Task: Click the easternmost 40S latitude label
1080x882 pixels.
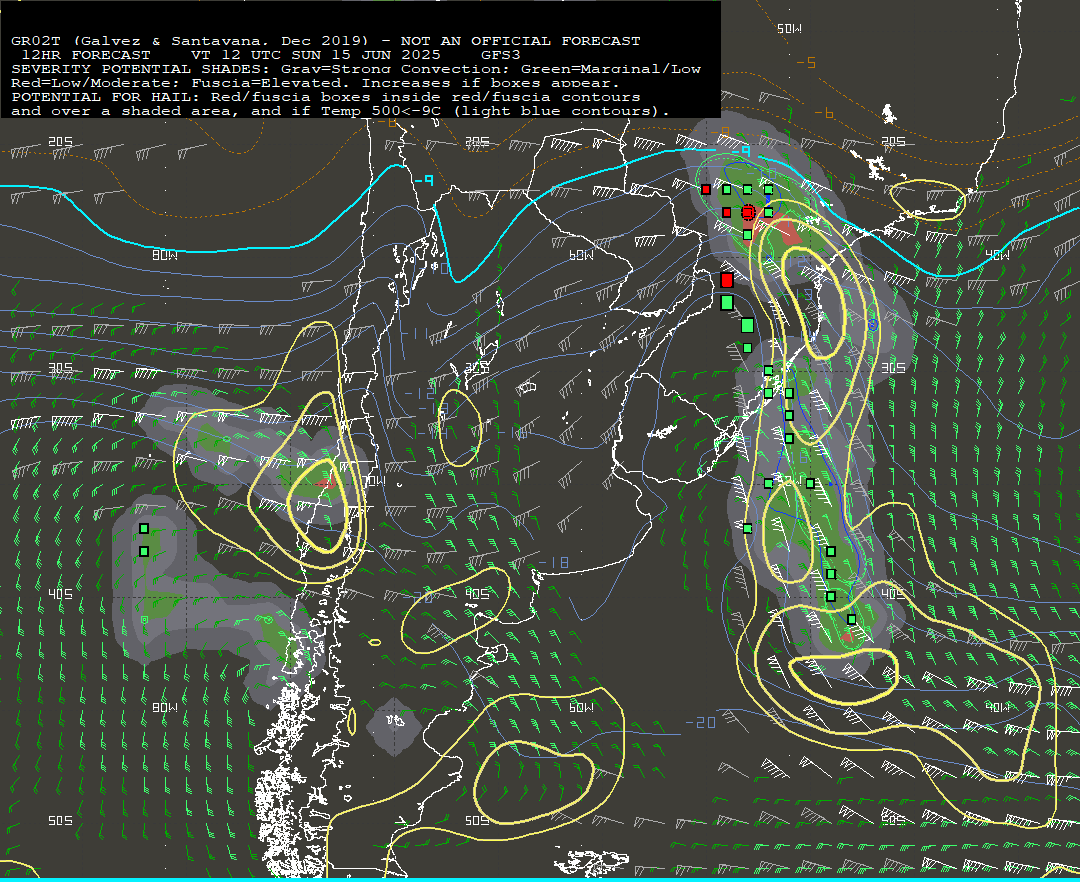Action: [893, 594]
